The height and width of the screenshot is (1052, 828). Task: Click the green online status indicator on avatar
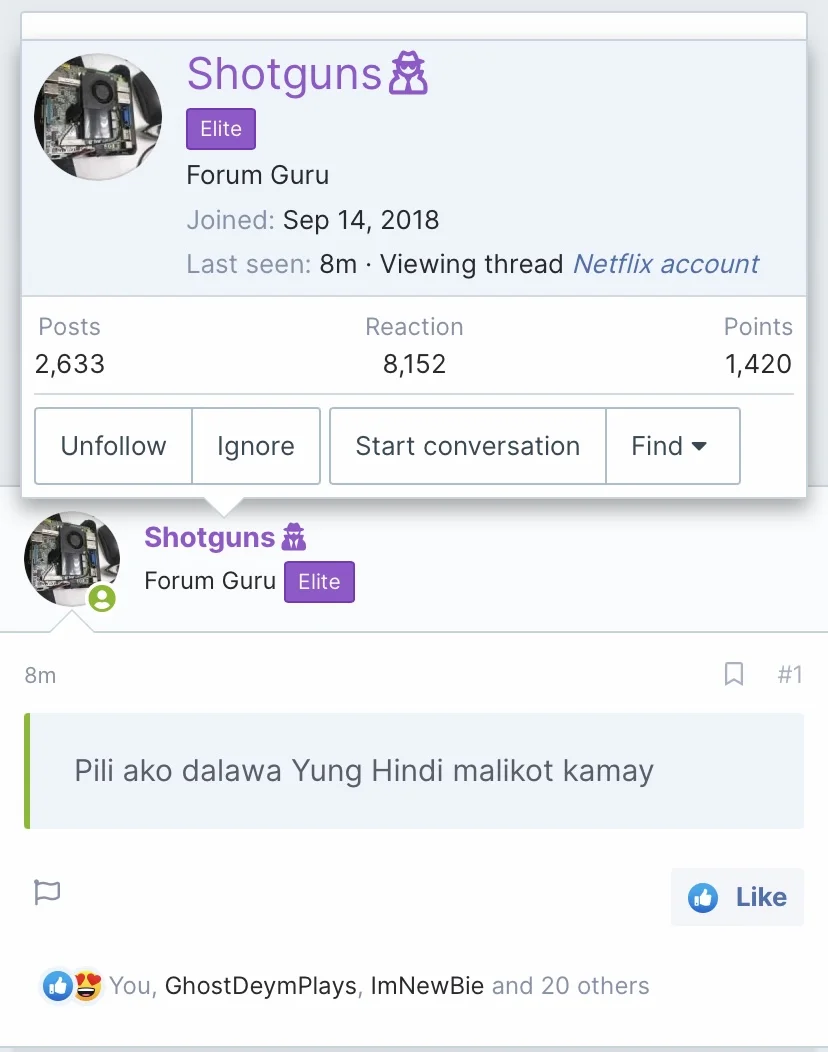pos(102,598)
